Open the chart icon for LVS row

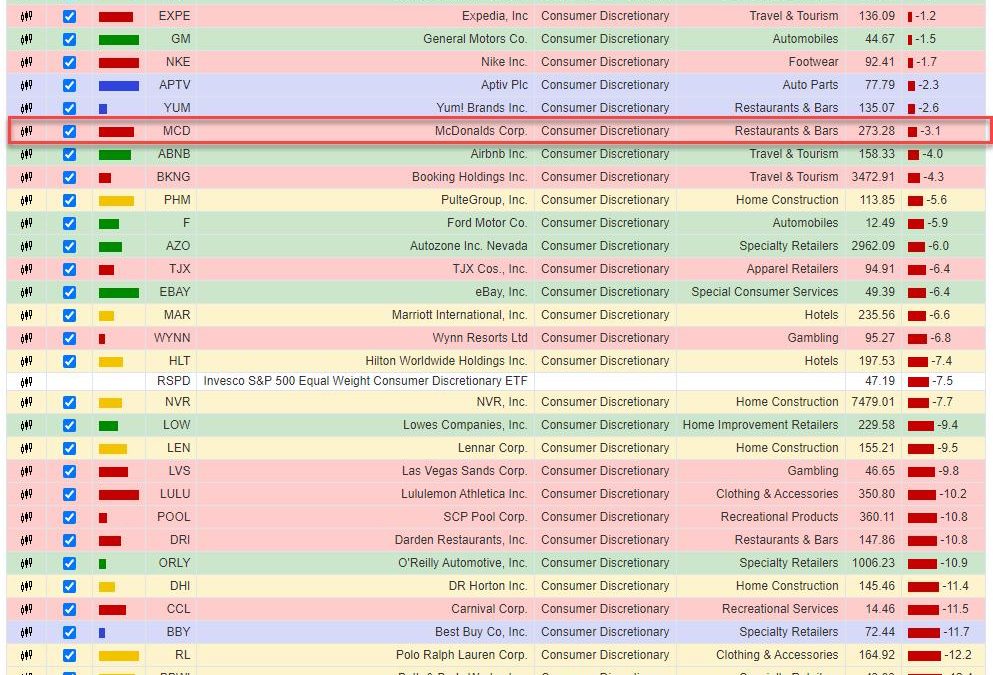tap(26, 471)
